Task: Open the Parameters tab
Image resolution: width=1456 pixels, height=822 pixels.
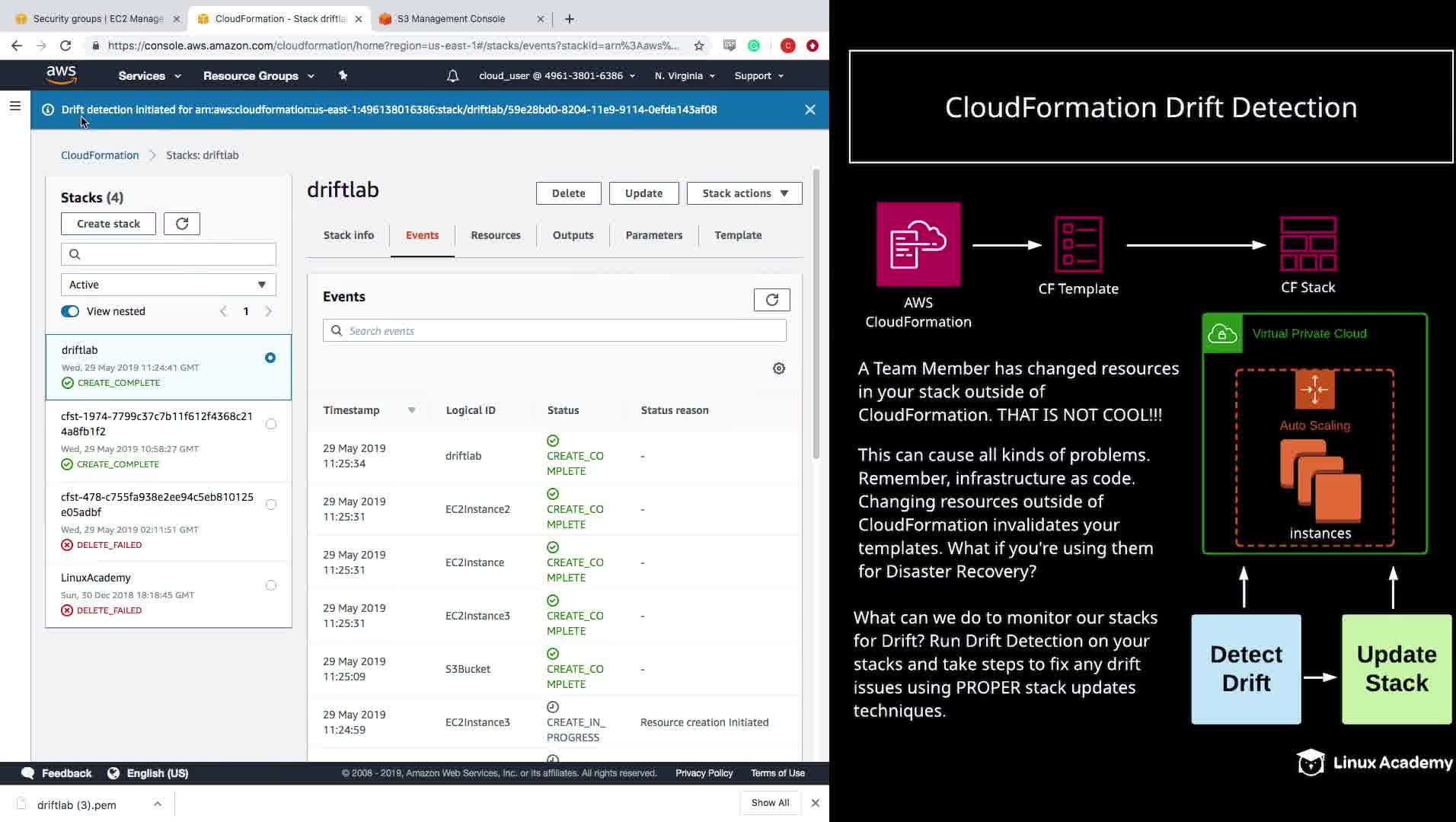Action: tap(654, 235)
